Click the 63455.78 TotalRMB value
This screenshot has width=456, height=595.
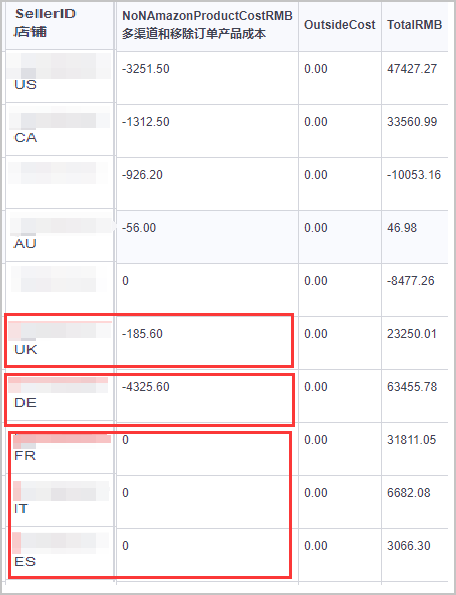pos(412,387)
